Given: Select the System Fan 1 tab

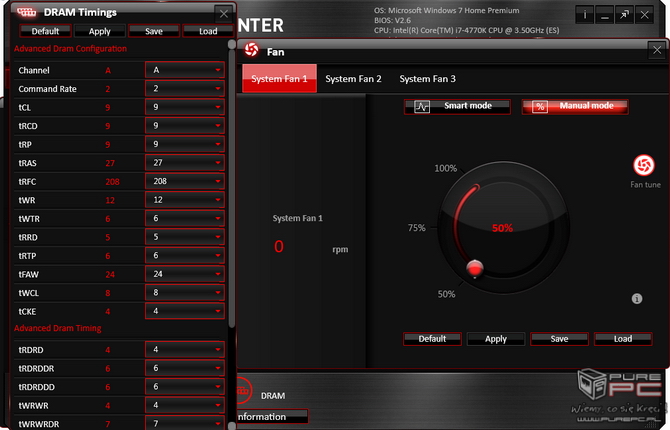Looking at the screenshot, I should click(279, 79).
